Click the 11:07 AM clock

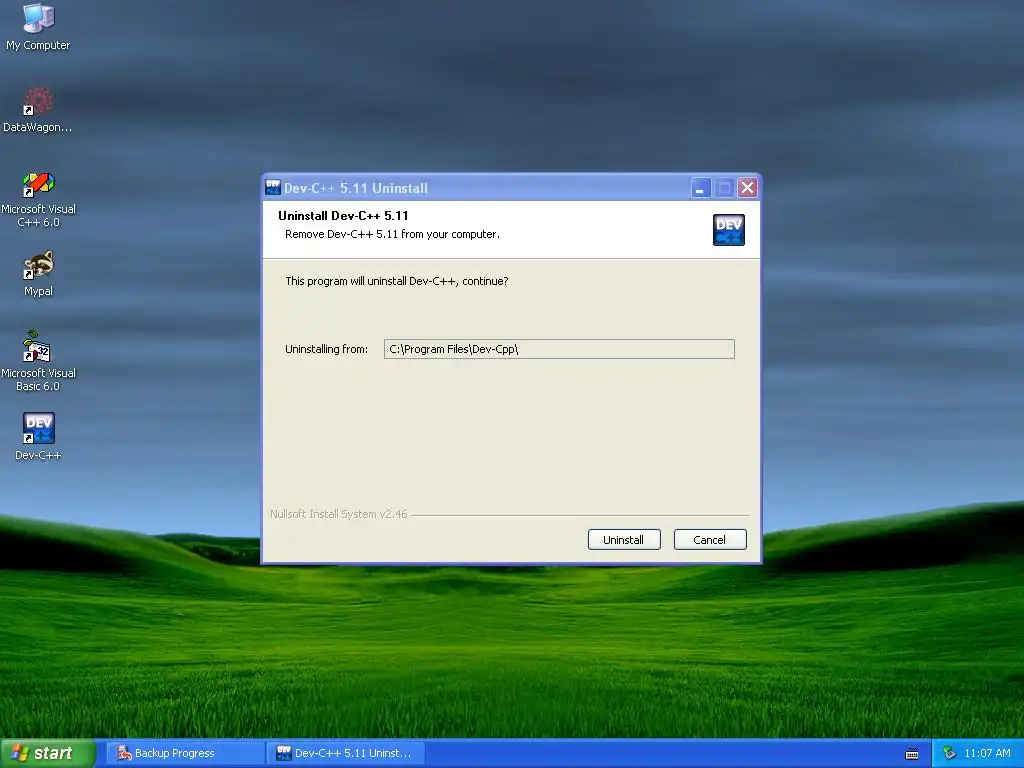point(987,753)
